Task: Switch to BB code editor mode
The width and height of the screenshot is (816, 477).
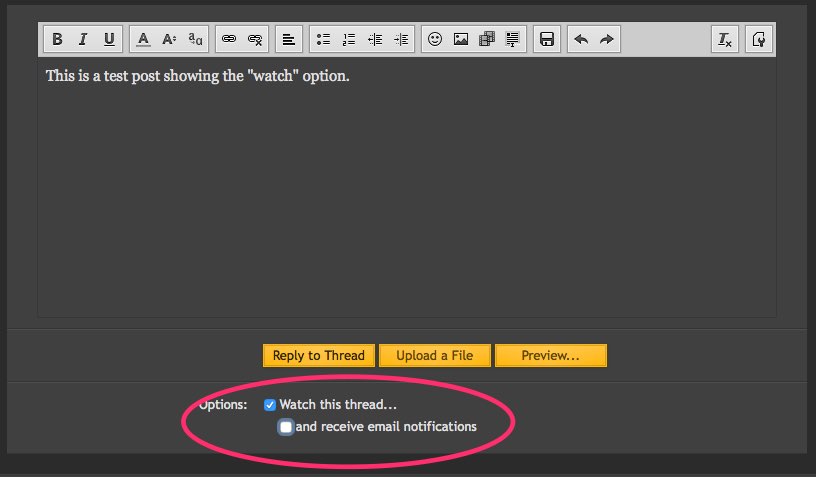Action: pyautogui.click(x=759, y=39)
